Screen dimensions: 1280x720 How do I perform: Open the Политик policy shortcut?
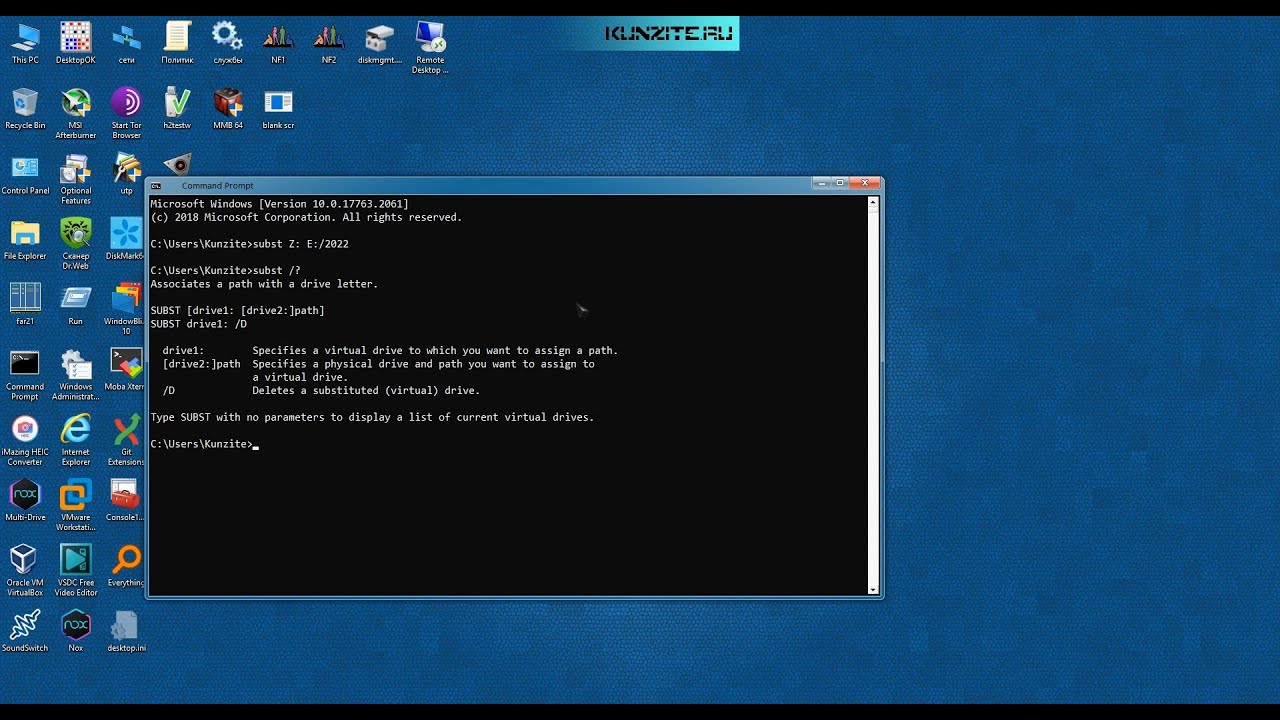[x=177, y=44]
